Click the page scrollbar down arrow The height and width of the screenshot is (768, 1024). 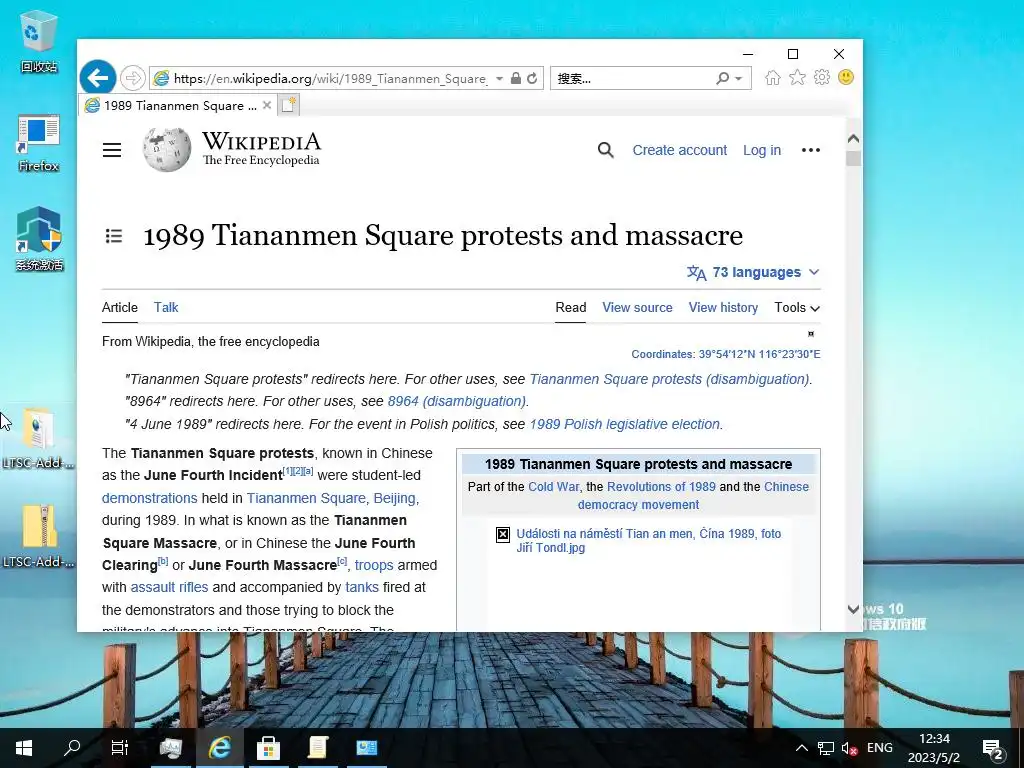click(x=853, y=609)
